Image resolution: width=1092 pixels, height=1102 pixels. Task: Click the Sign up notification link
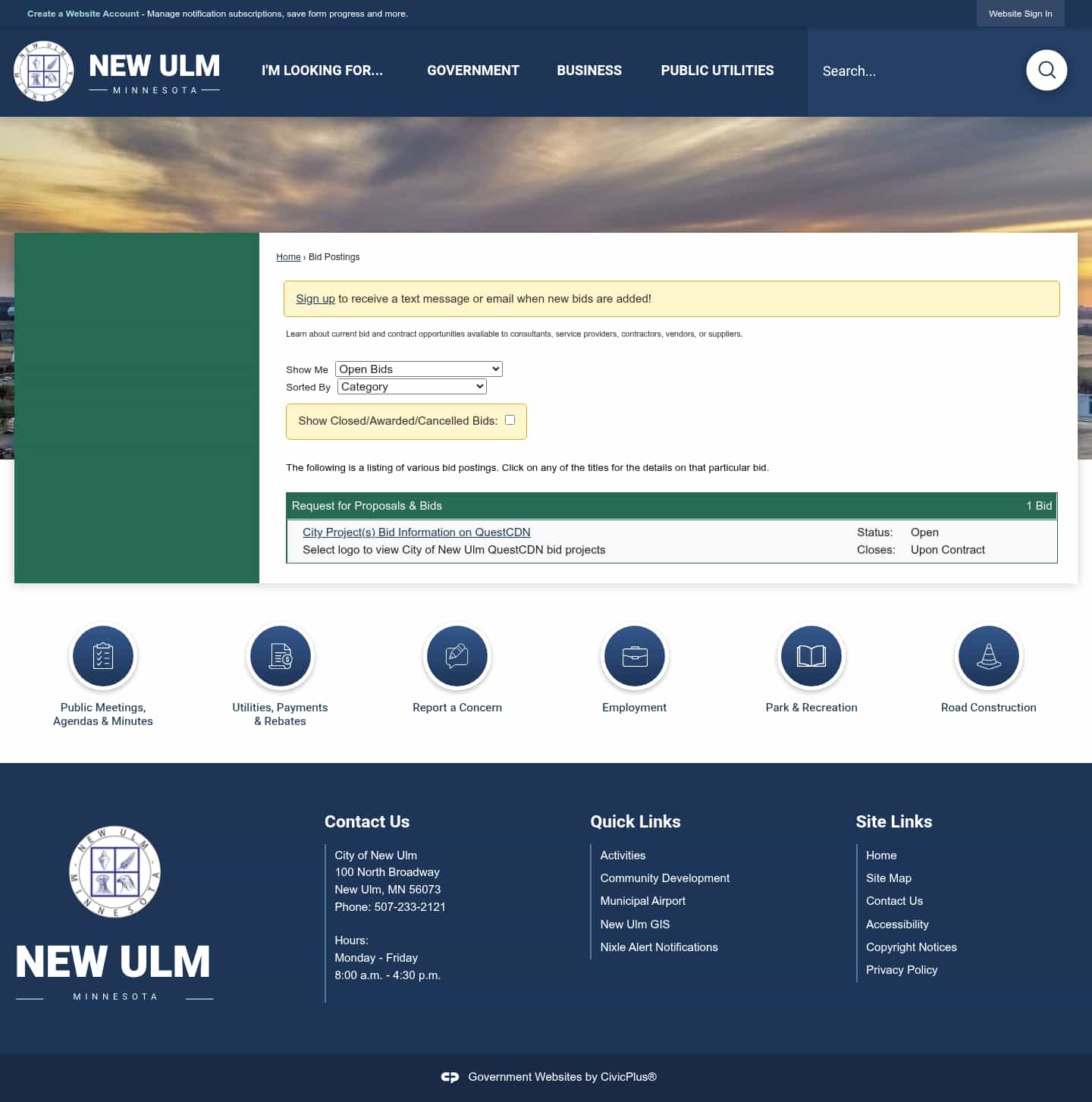click(x=315, y=299)
